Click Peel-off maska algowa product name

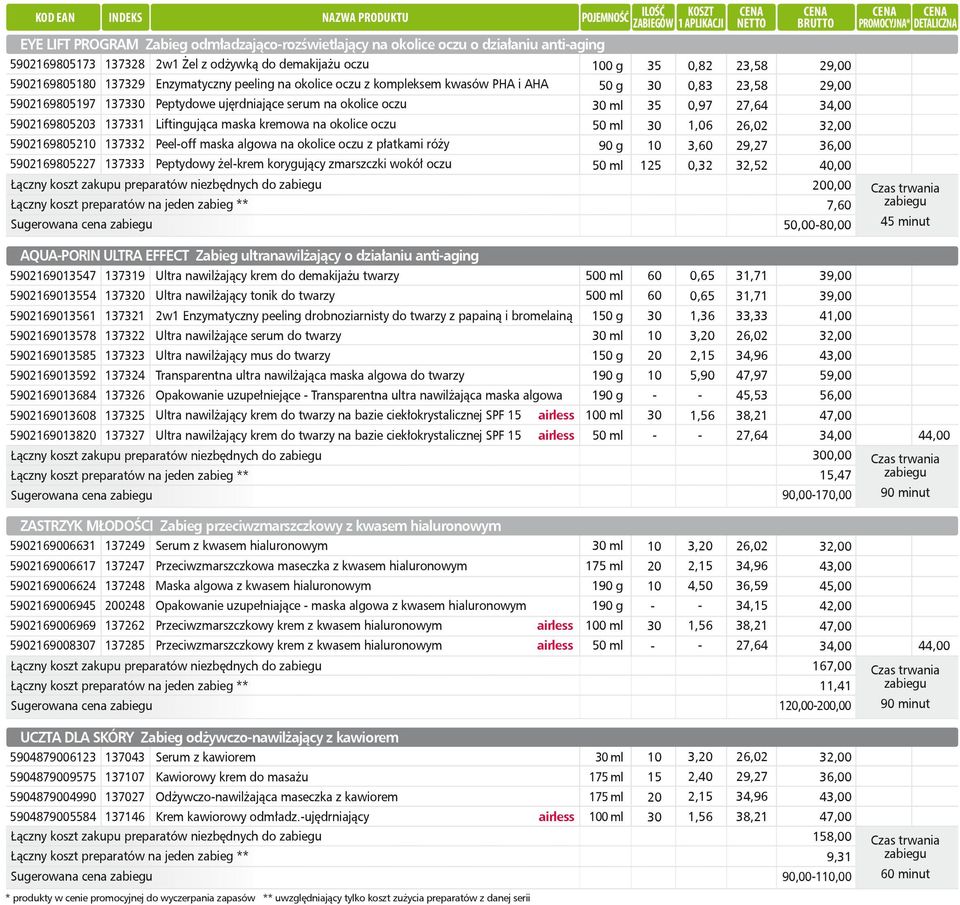tap(302, 145)
